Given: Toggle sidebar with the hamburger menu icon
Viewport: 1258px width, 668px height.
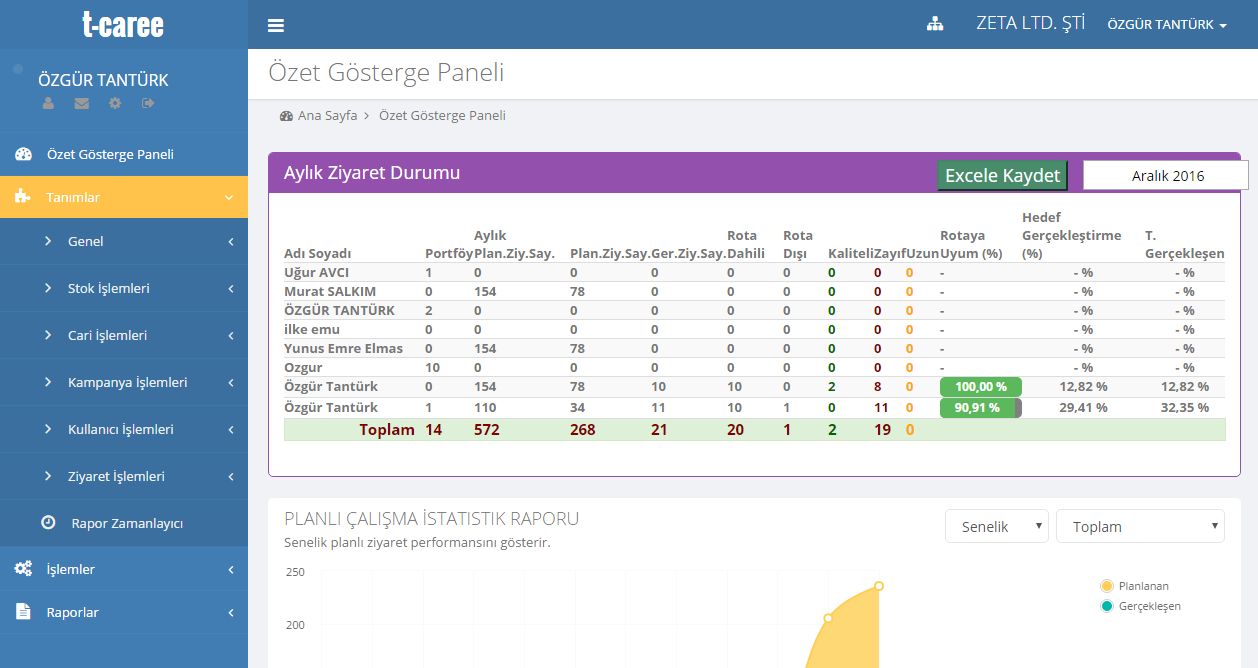Looking at the screenshot, I should (x=276, y=26).
